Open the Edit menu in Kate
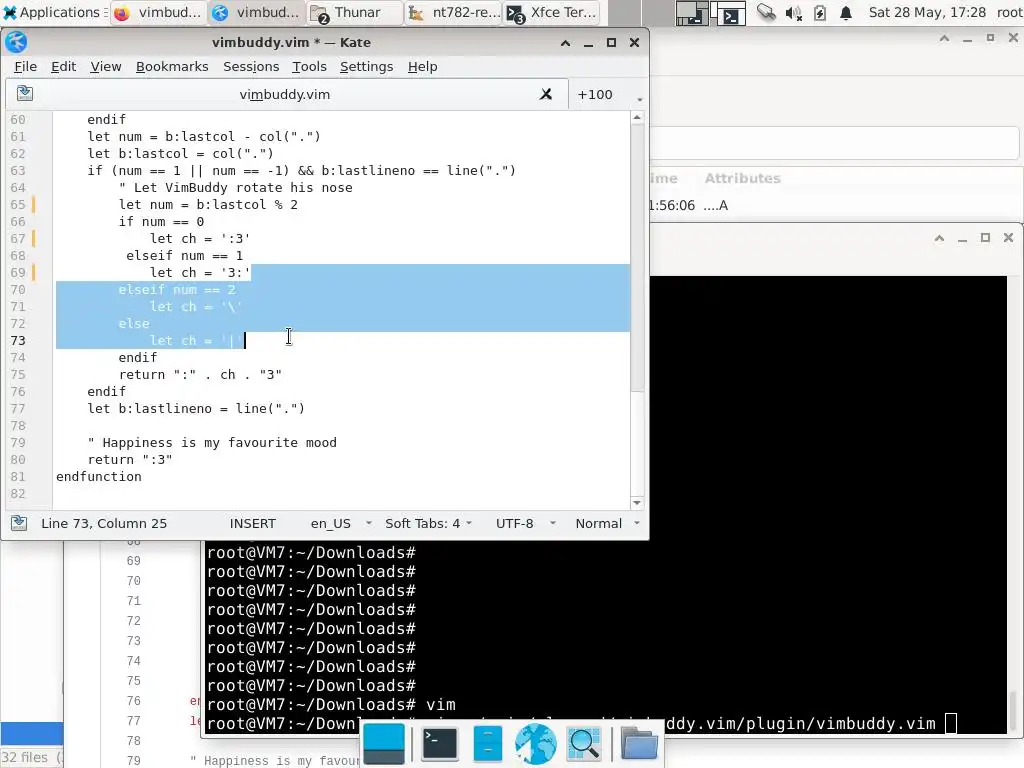This screenshot has height=768, width=1024. [x=63, y=67]
